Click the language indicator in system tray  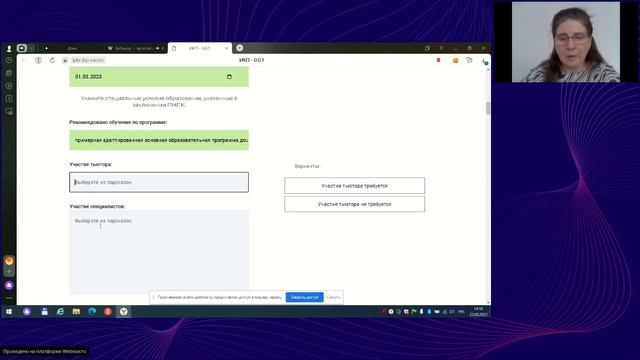point(461,311)
